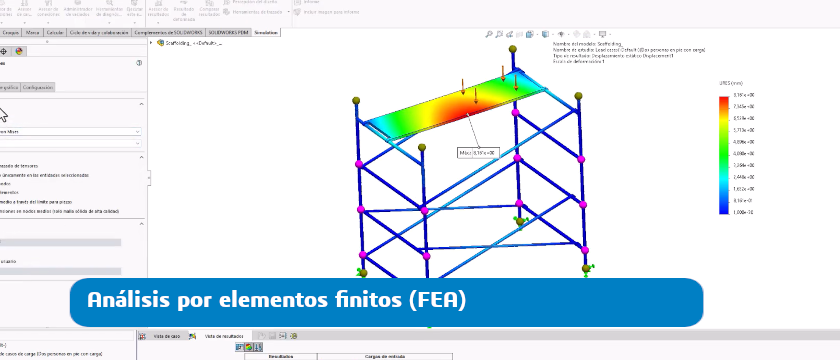The width and height of the screenshot is (840, 360).
Task: Open the Hide/Show Items icon
Action: 561,34
